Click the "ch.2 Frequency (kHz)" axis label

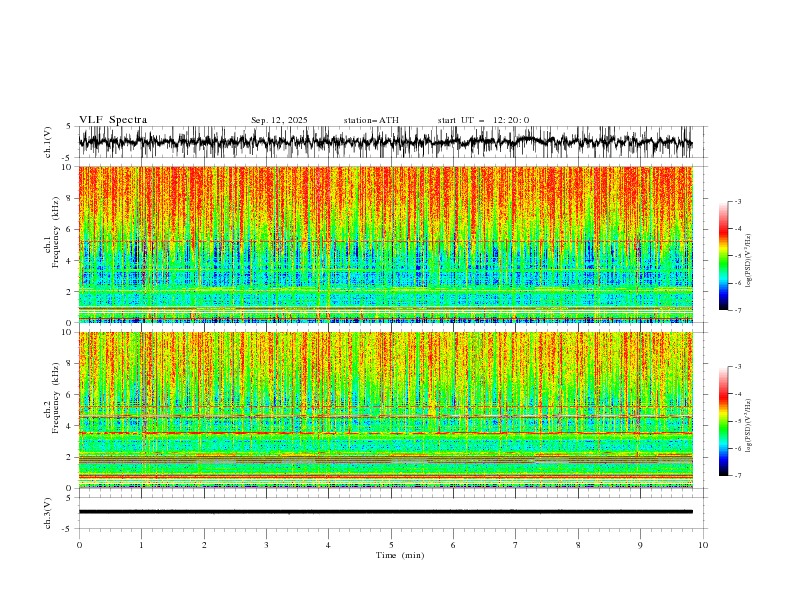(x=52, y=398)
